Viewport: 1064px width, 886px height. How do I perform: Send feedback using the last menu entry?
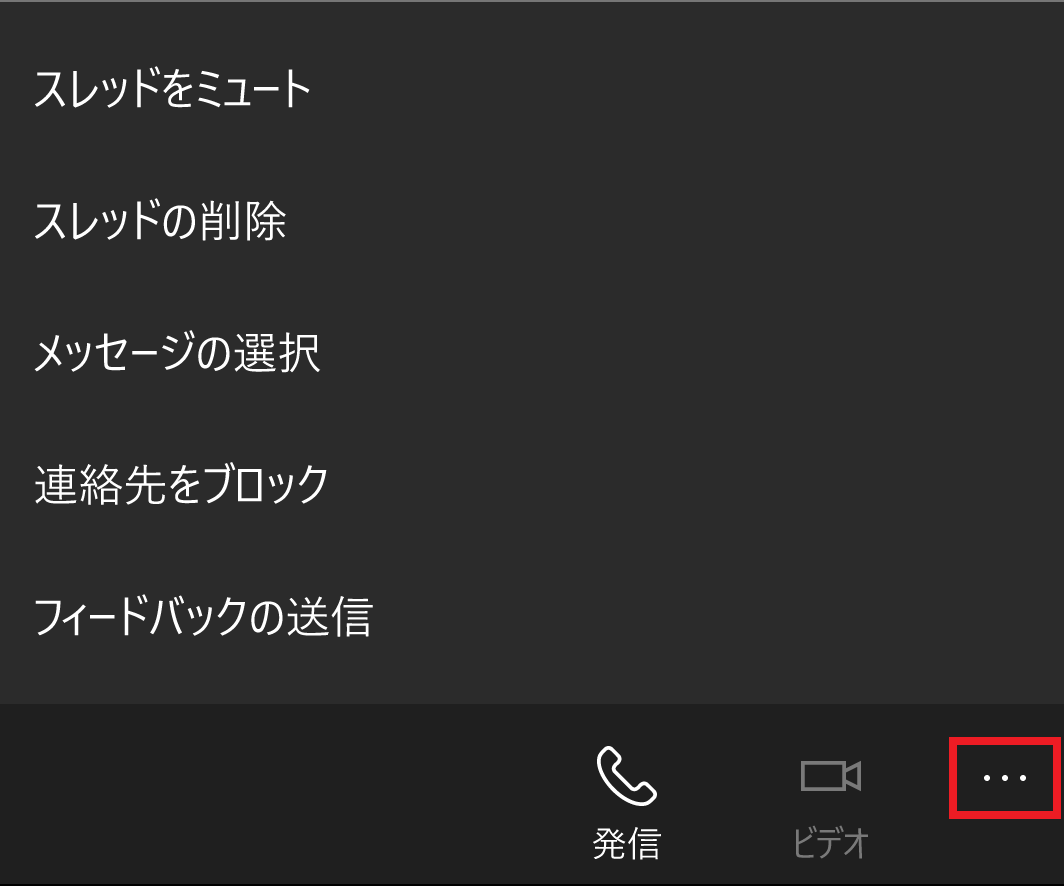(x=532, y=617)
